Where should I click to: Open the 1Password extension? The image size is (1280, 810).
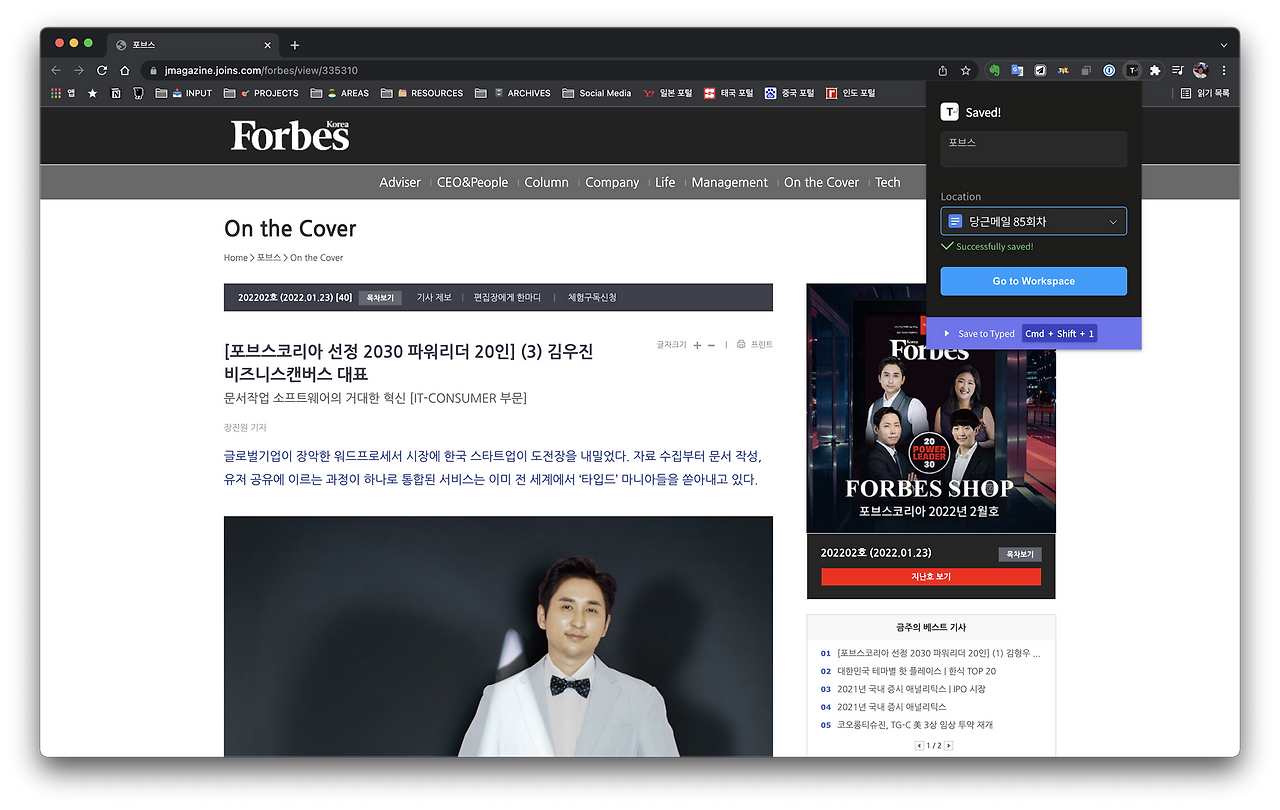(x=1109, y=71)
